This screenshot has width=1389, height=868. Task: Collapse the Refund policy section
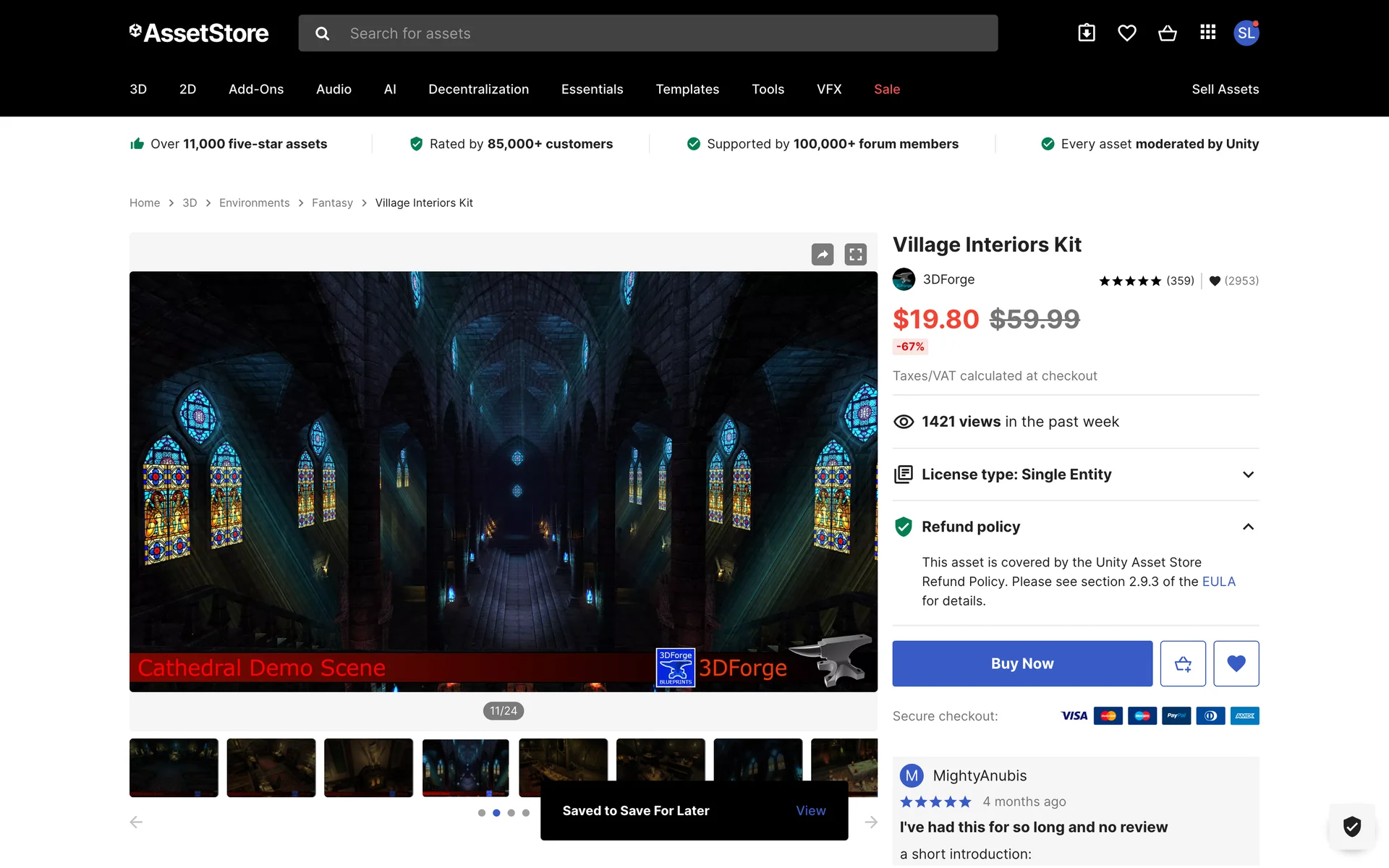pyautogui.click(x=1248, y=527)
